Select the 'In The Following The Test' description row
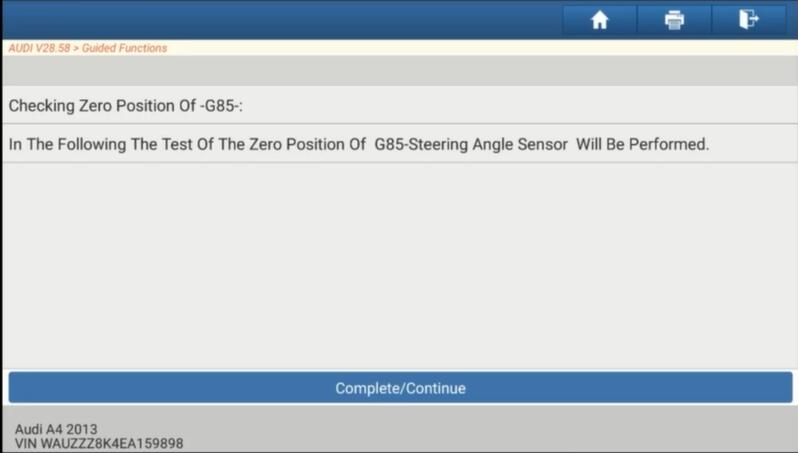This screenshot has height=453, width=798. tap(400, 144)
